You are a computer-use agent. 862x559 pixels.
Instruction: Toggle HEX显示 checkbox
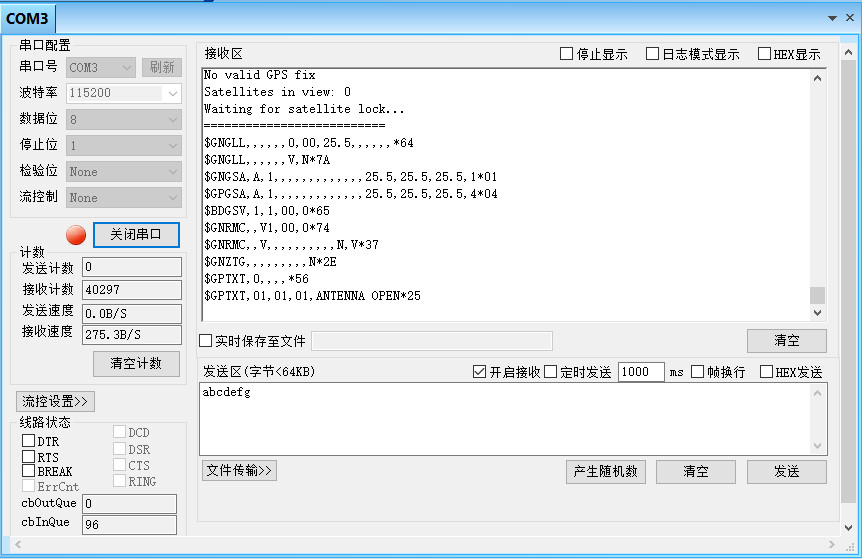764,54
